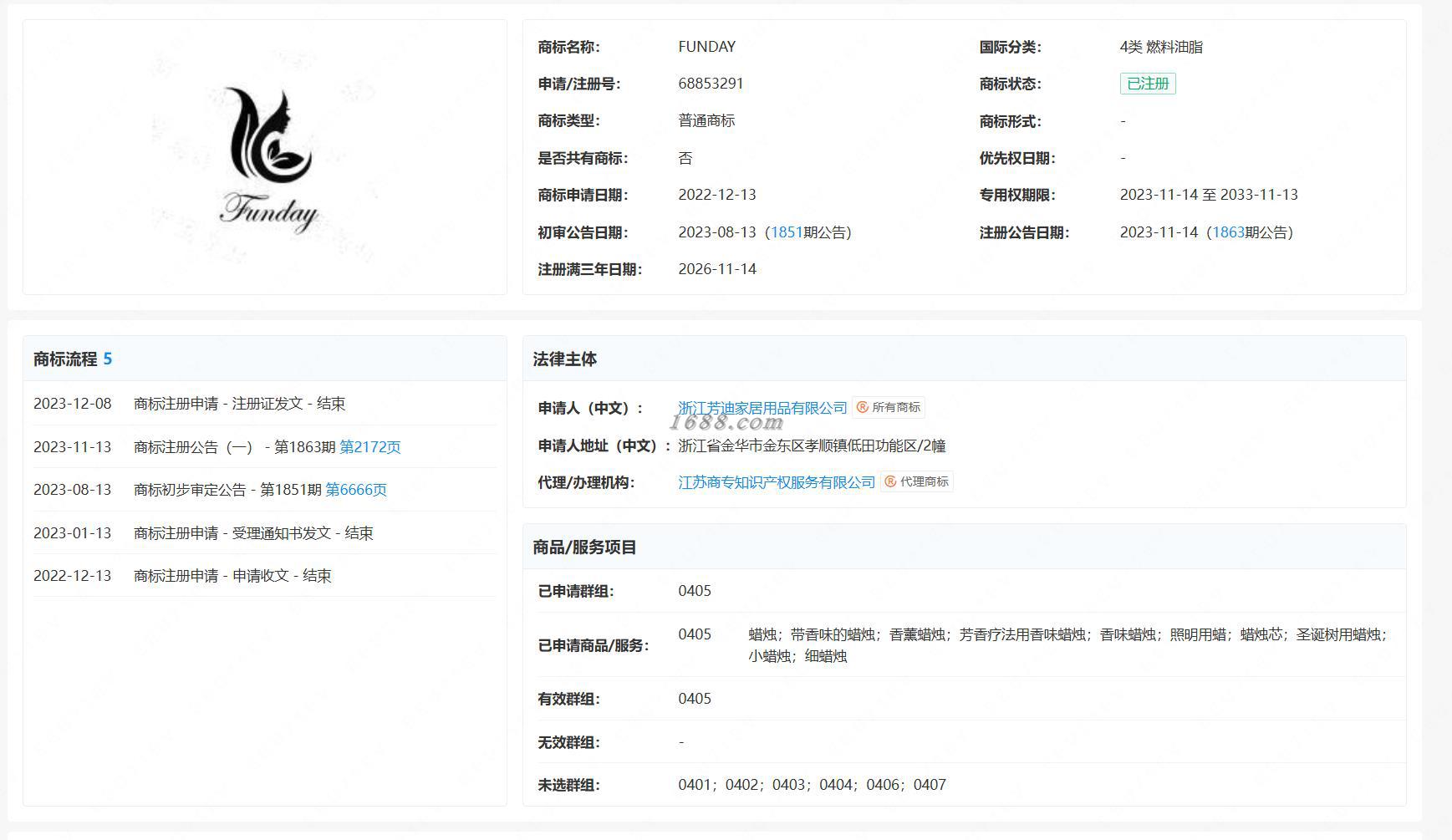Click the 法律主体 section header
This screenshot has height=840, width=1452.
pos(965,359)
